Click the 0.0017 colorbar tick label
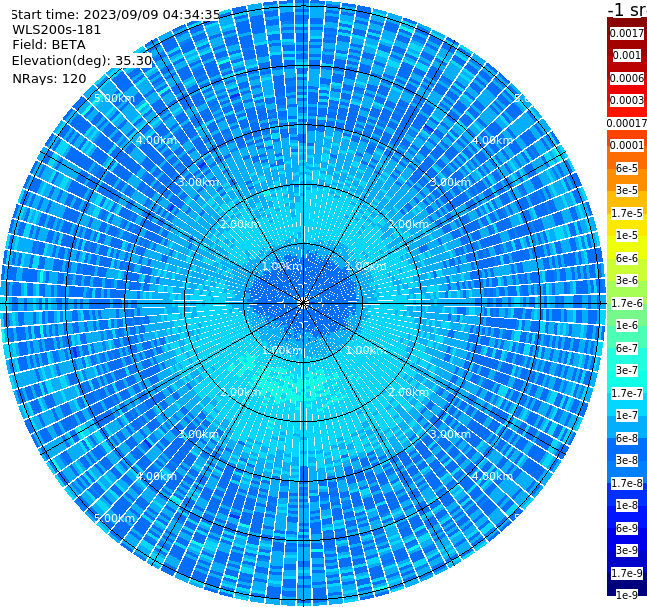 (x=627, y=33)
